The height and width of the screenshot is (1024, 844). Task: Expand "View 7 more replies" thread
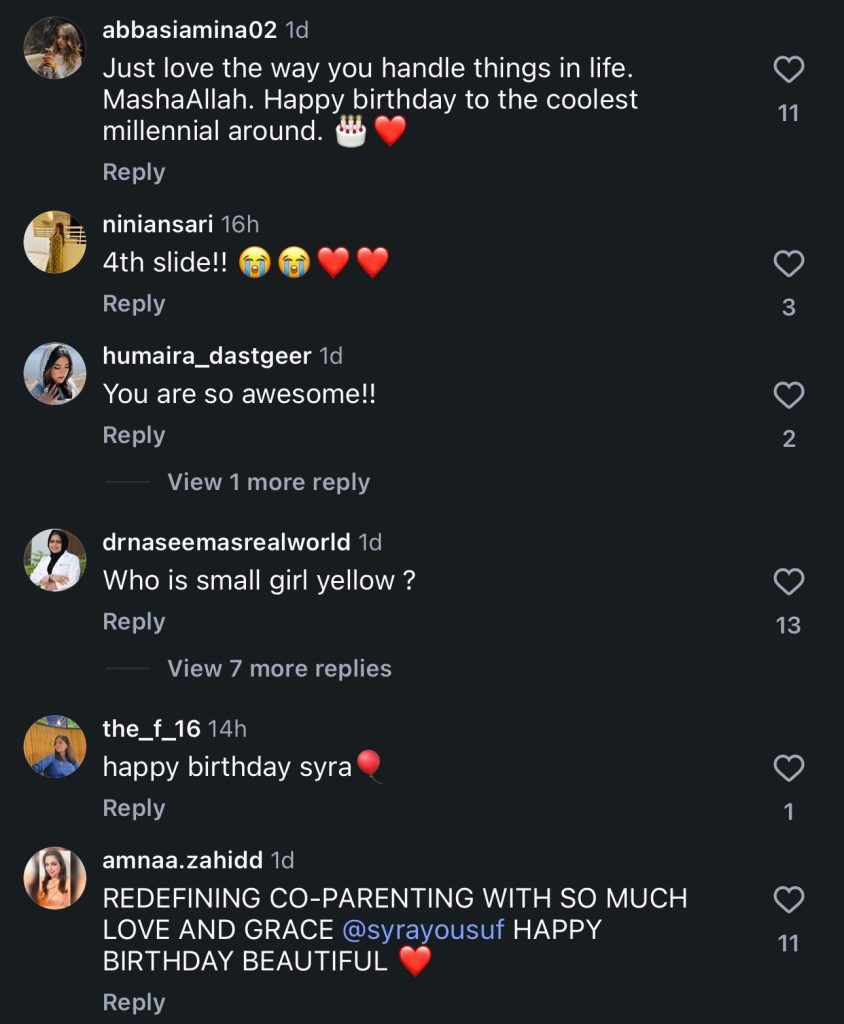coord(279,668)
